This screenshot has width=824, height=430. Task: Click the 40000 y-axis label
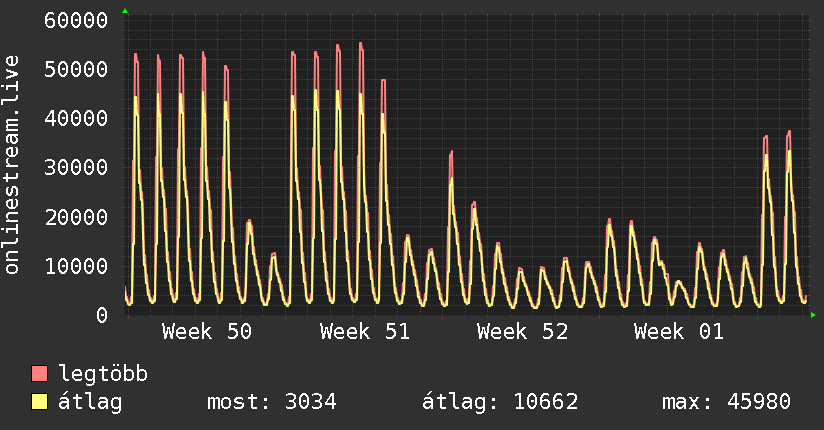click(76, 118)
